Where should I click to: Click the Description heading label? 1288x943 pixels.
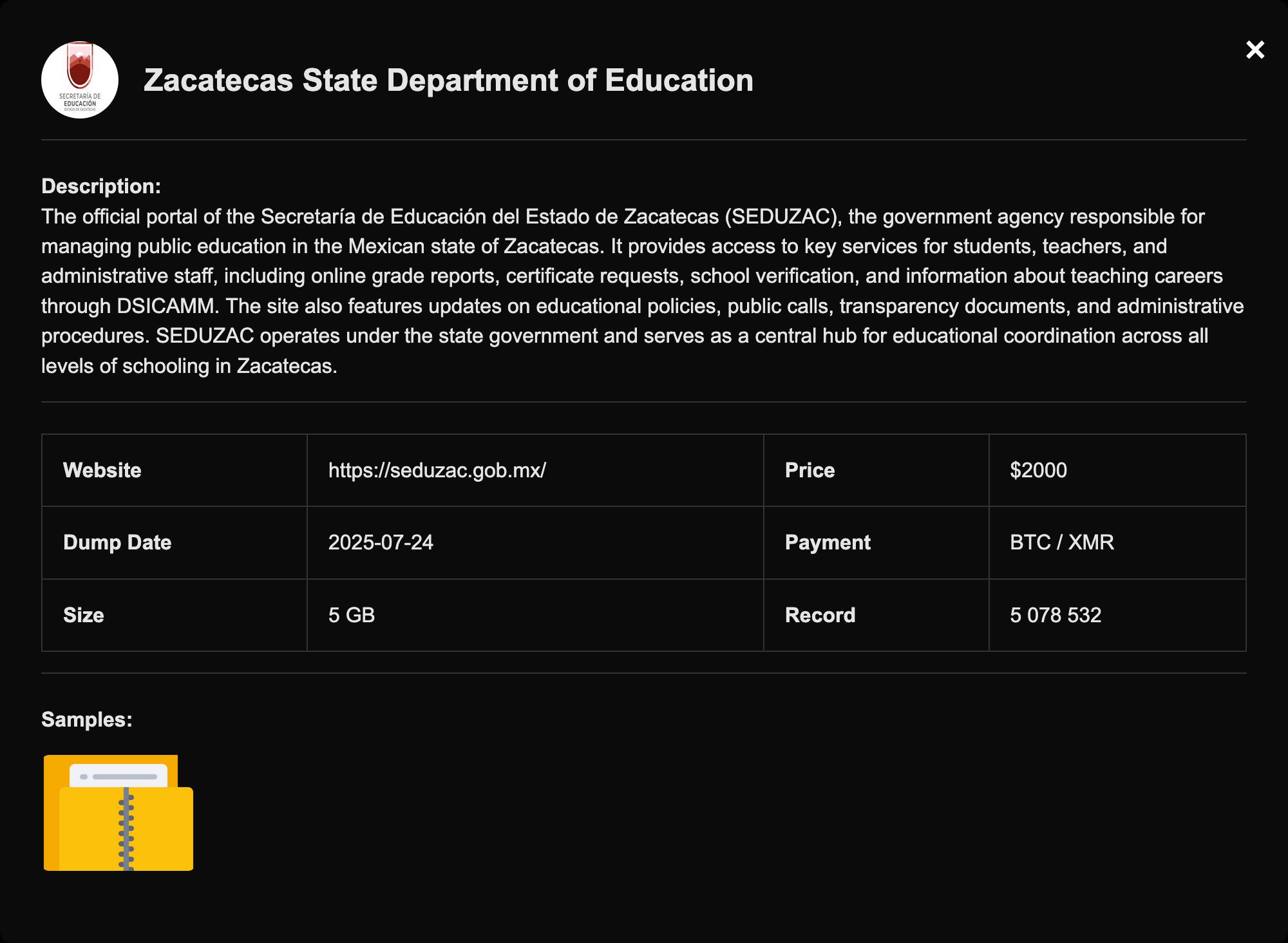(x=101, y=186)
